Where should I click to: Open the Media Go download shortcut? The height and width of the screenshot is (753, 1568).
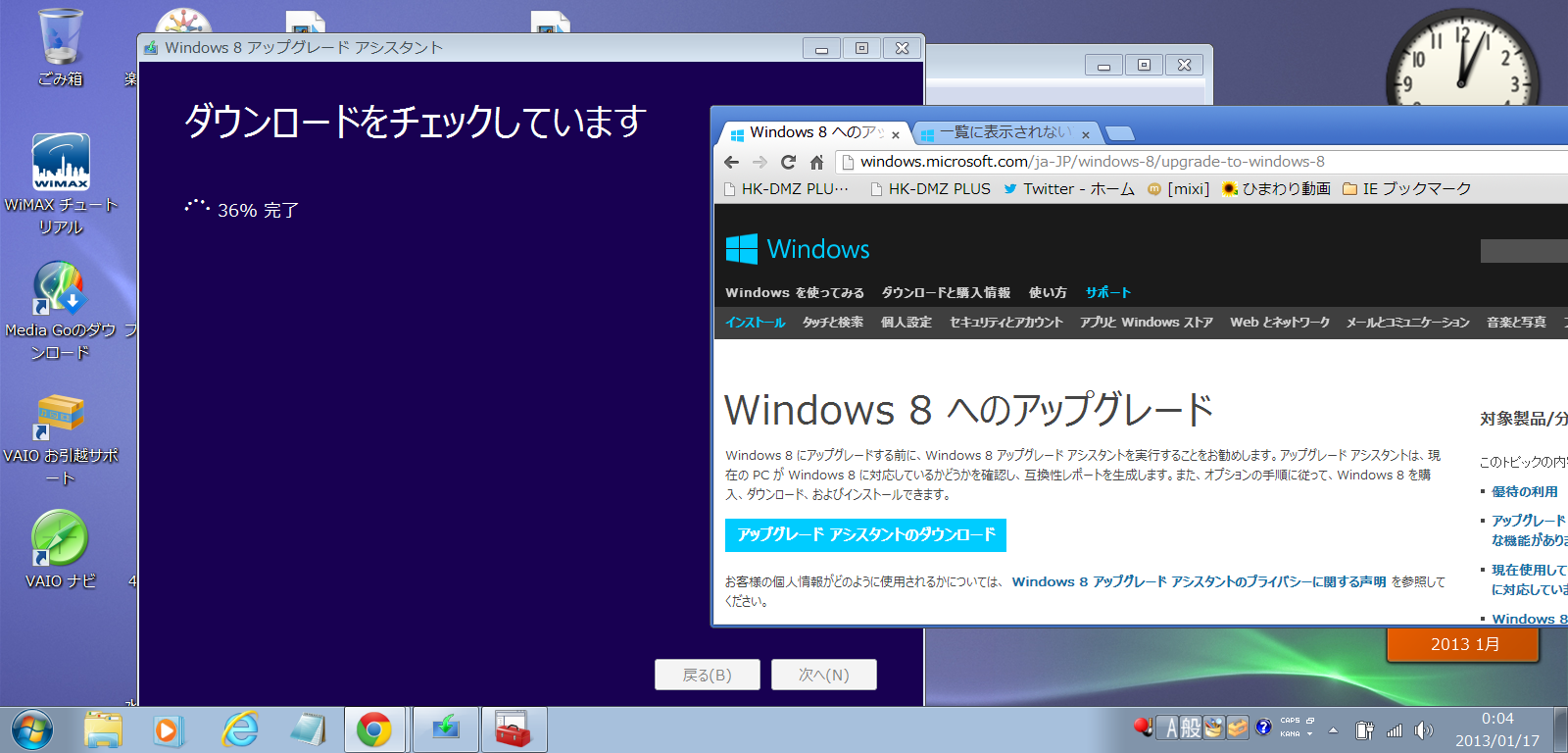coord(60,311)
